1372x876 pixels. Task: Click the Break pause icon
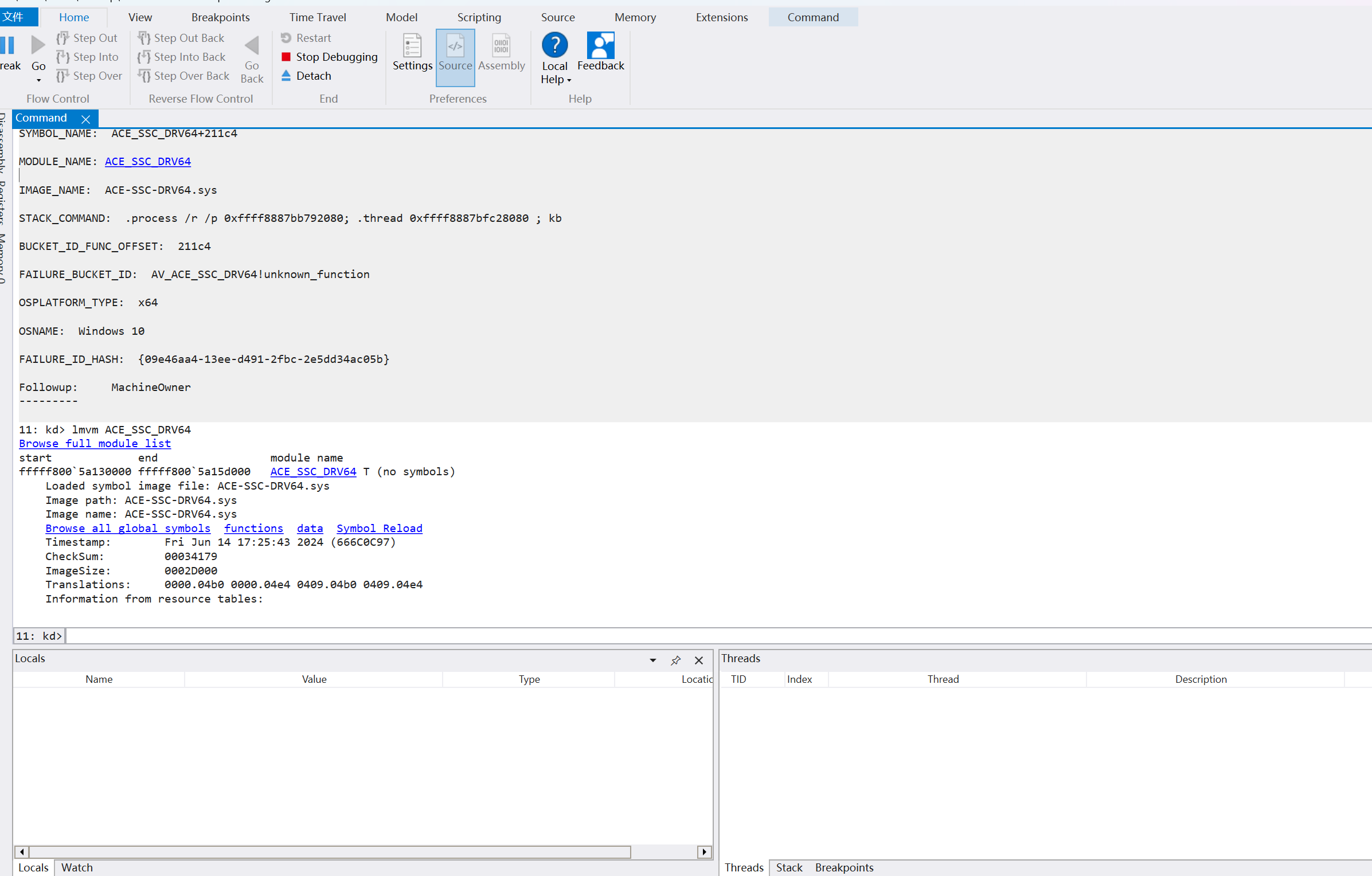pyautogui.click(x=7, y=45)
